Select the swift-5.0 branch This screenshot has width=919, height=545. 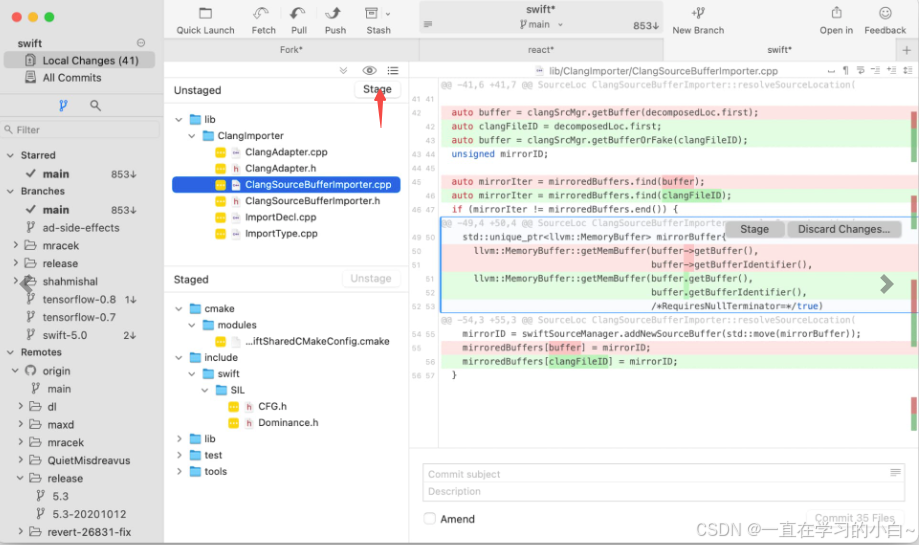[65, 335]
